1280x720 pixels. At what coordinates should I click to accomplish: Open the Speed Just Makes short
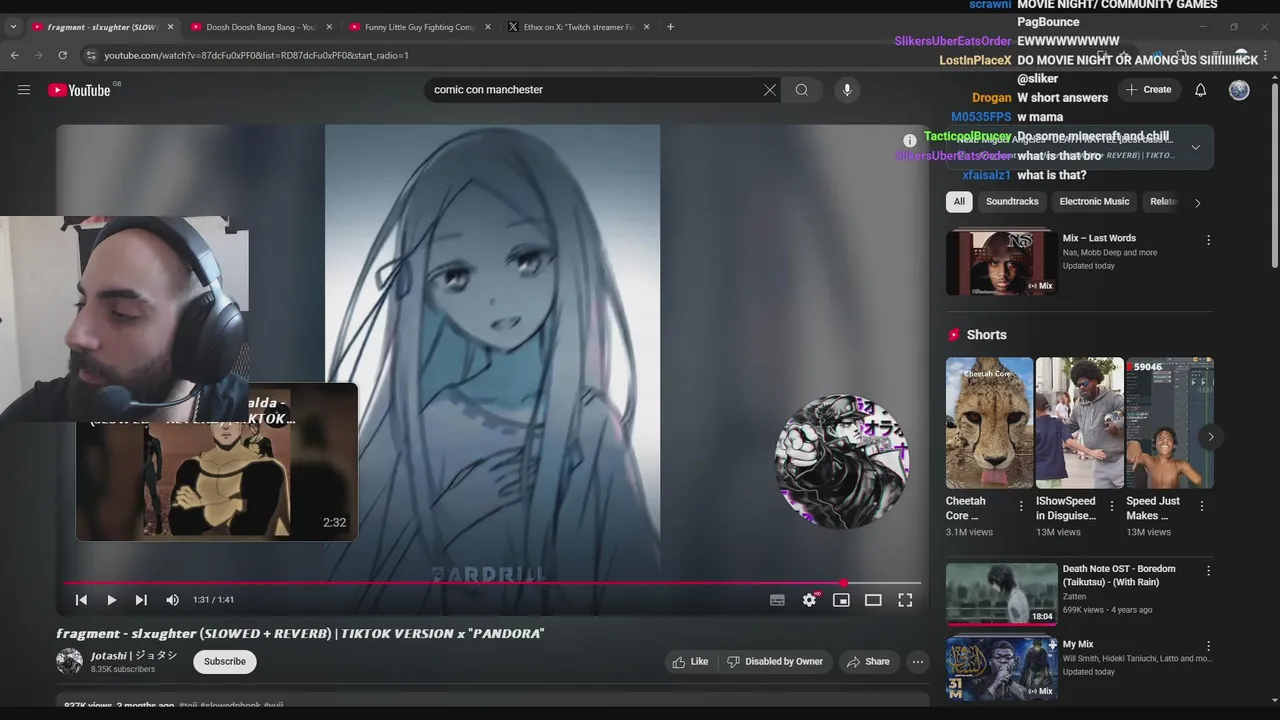click(1169, 423)
